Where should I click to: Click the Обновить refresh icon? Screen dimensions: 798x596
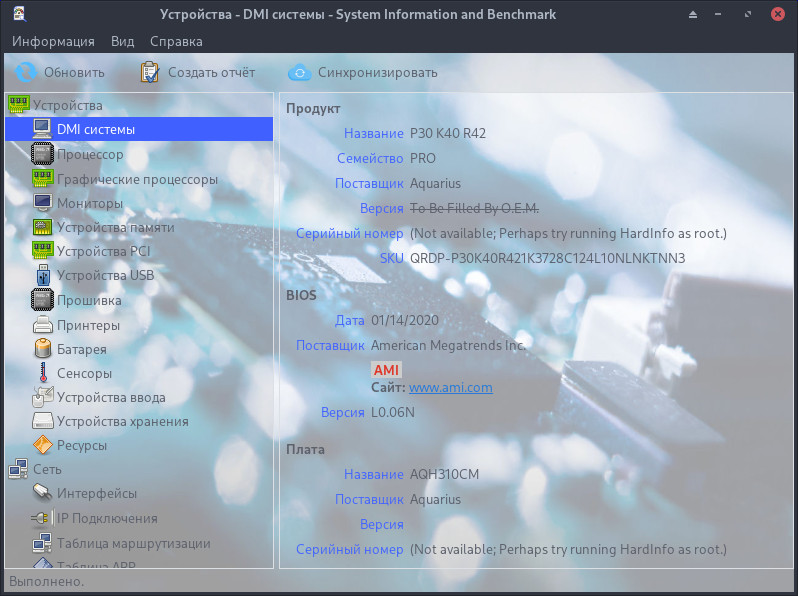point(25,72)
